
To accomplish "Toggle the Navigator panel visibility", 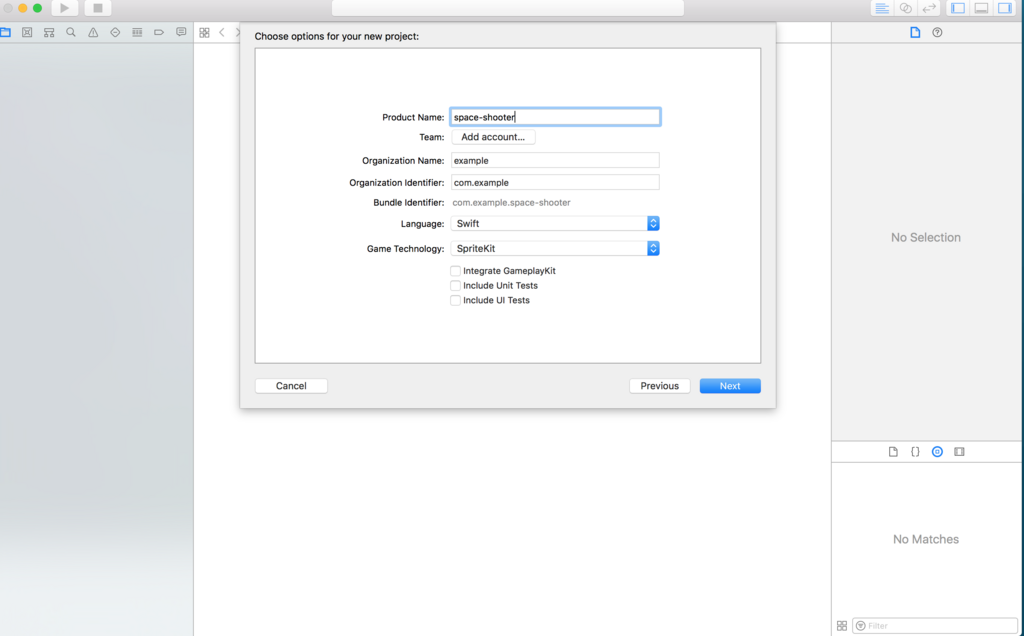I will point(958,8).
